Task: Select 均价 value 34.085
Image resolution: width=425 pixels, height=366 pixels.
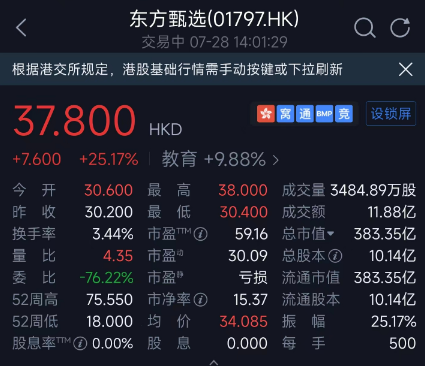Action: (x=243, y=322)
